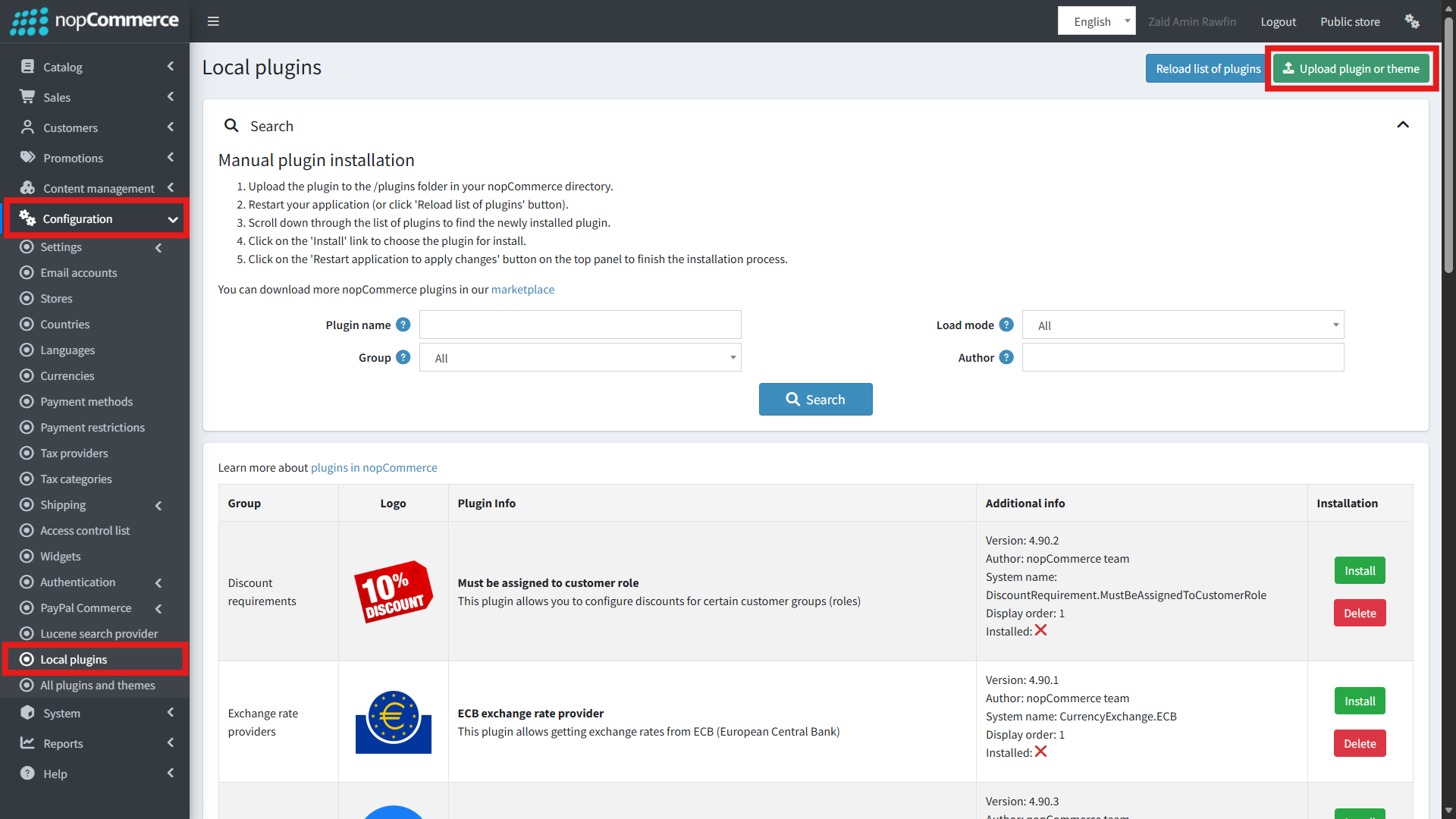The height and width of the screenshot is (819, 1456).
Task: Install the Must be assigned to customer role plugin
Action: point(1360,570)
